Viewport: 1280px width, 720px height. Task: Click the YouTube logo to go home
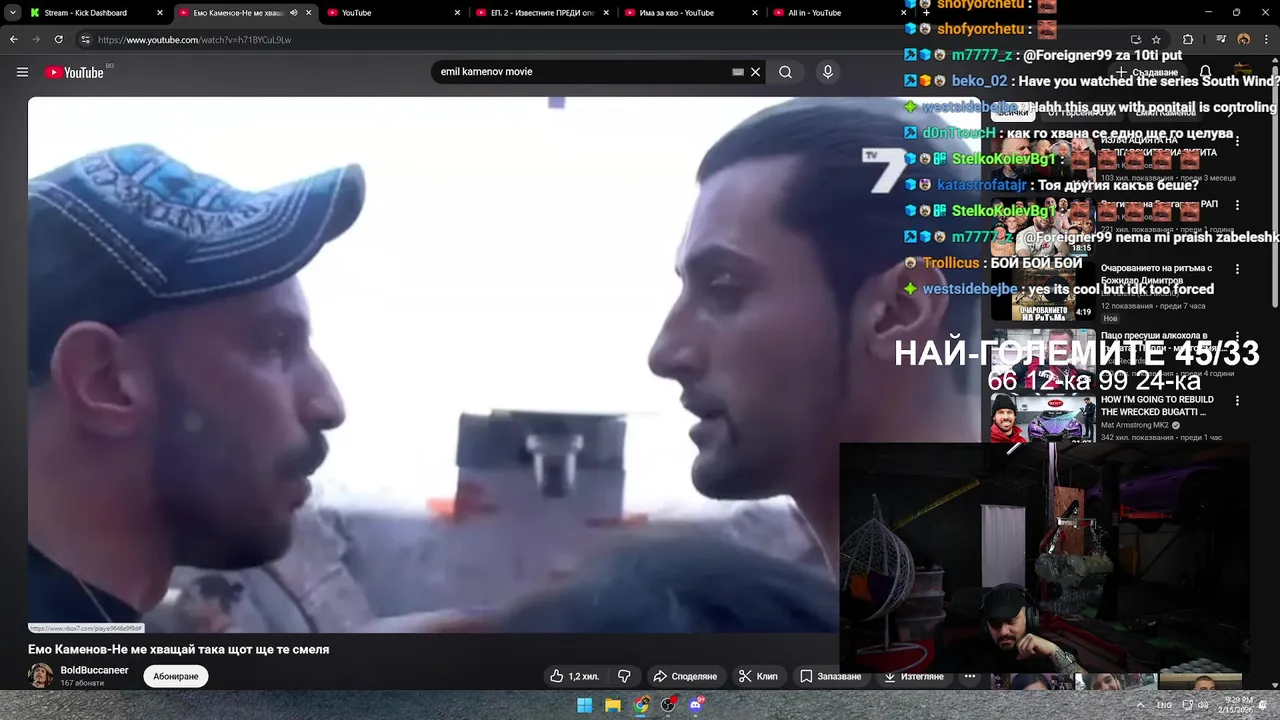pos(75,72)
